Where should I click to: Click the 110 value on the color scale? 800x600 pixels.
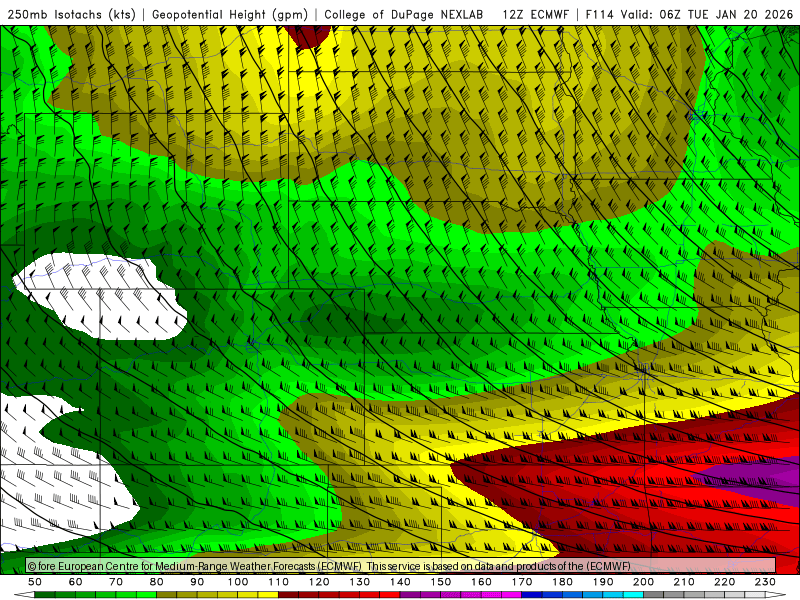279,582
